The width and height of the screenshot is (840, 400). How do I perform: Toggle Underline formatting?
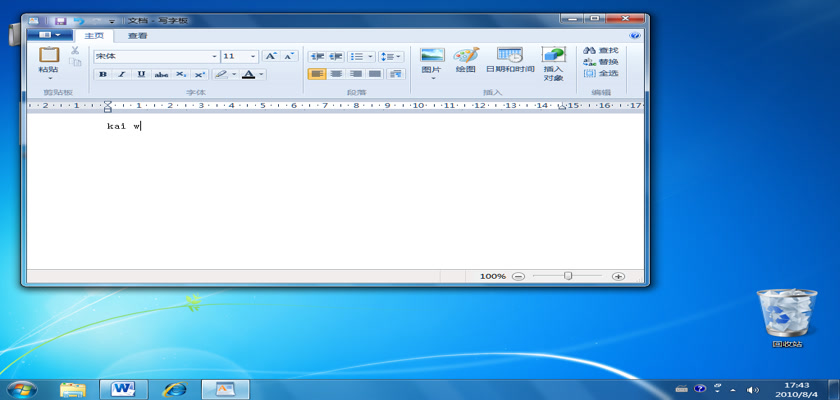click(141, 74)
